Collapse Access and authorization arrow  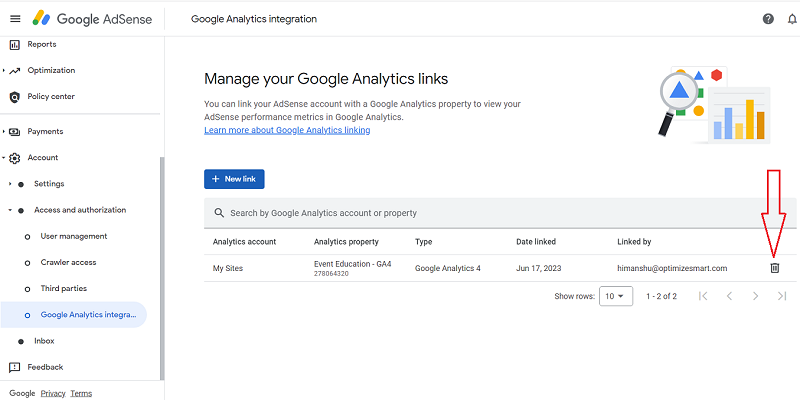pyautogui.click(x=10, y=210)
